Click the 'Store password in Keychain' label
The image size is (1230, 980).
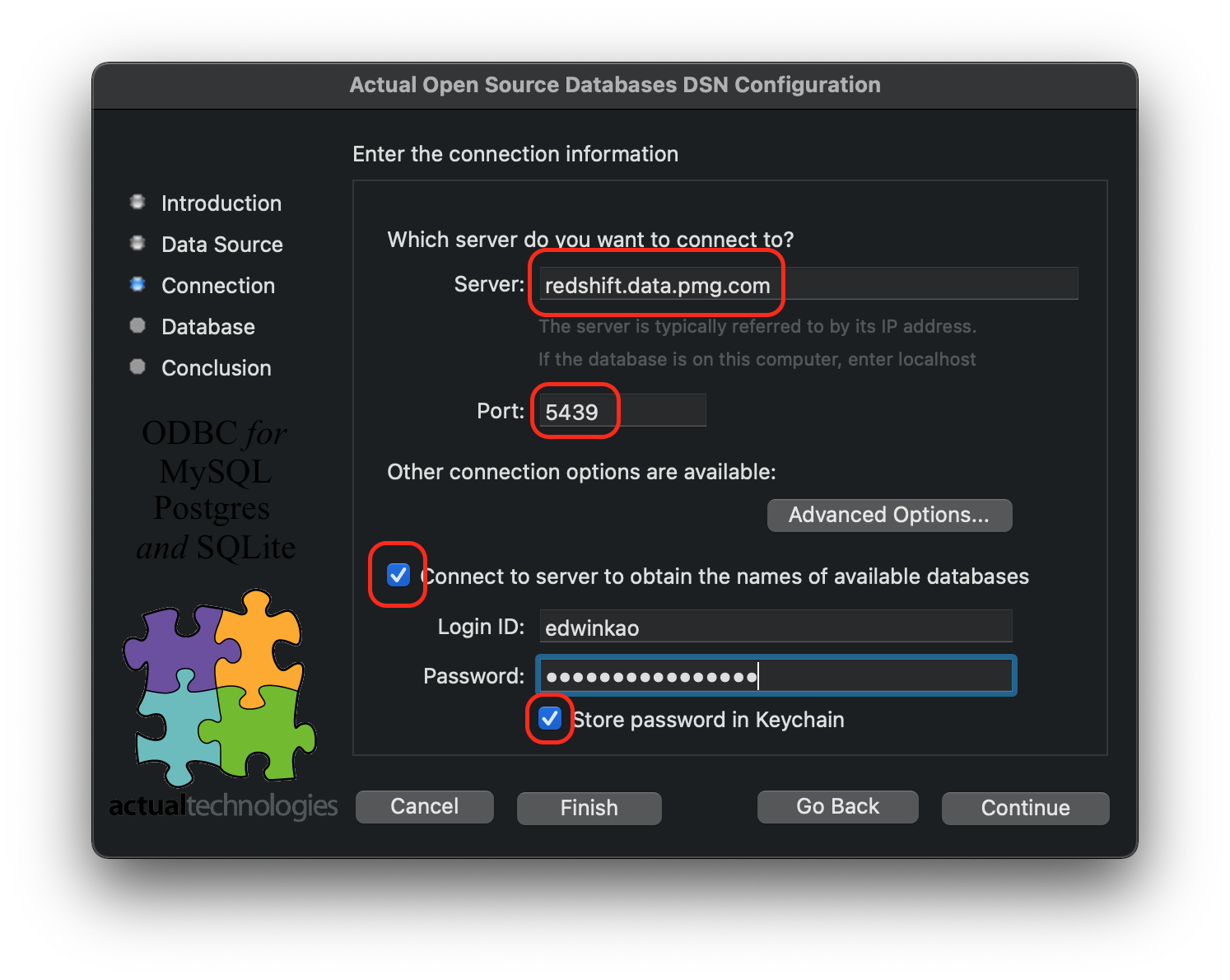(x=708, y=720)
